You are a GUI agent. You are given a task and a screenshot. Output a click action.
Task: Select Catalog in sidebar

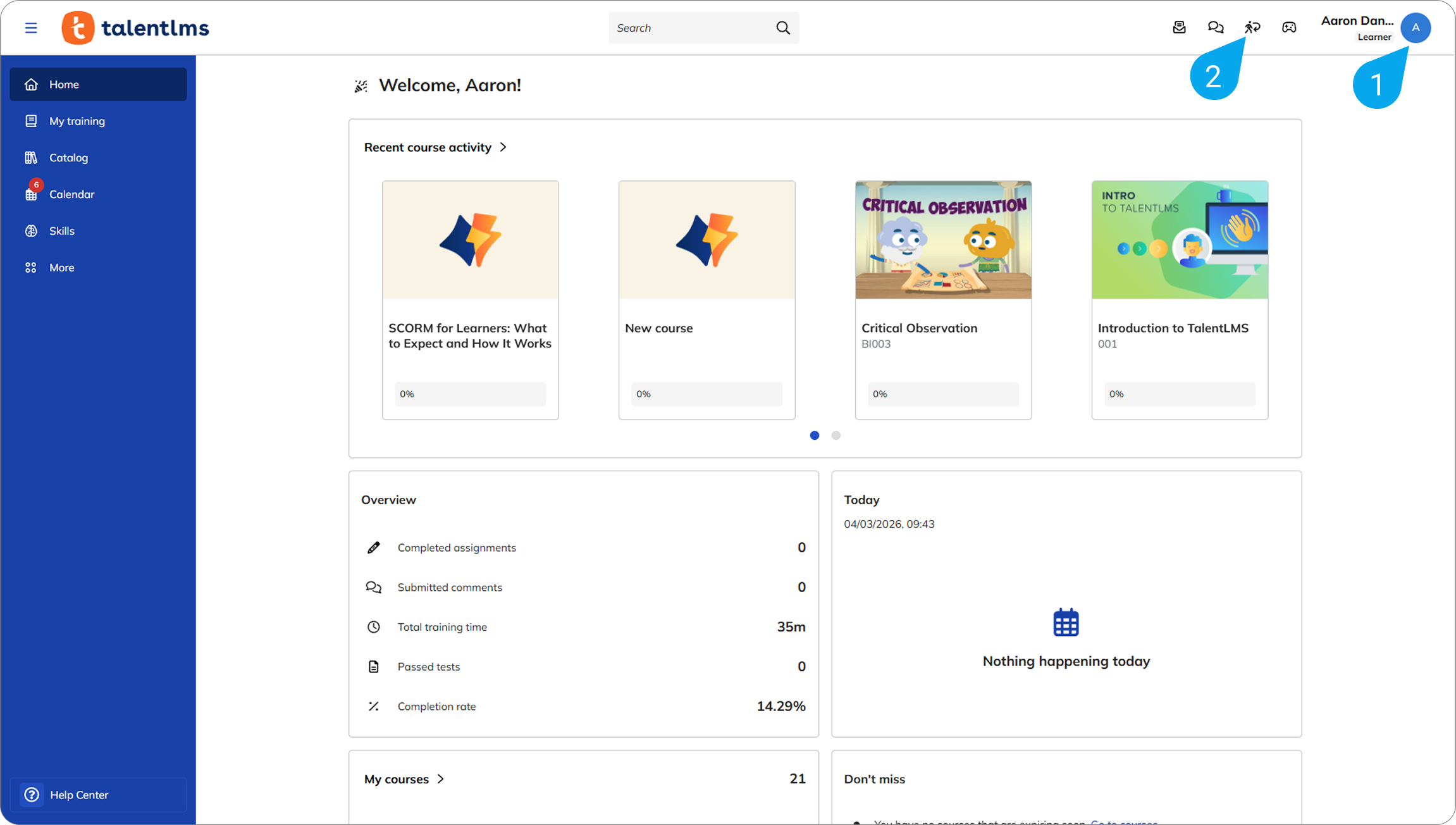coord(68,158)
